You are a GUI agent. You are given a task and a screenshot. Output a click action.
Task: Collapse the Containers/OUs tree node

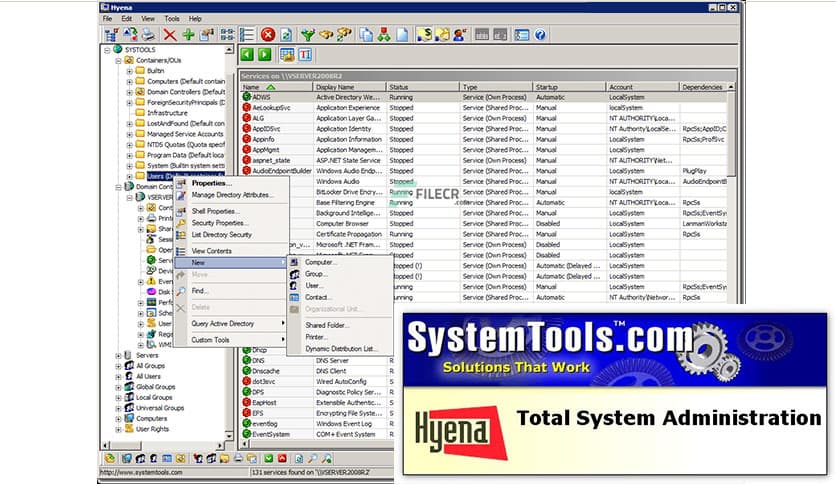[x=118, y=61]
